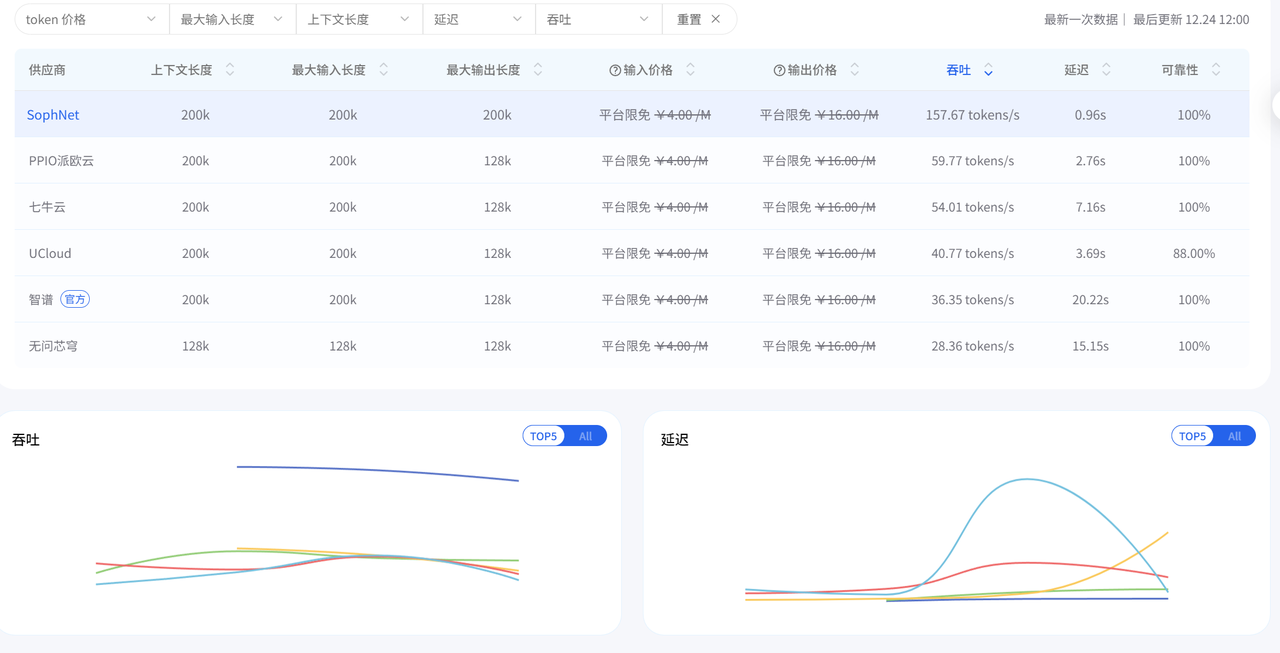
Task: Click the light blue latency peak curve
Action: tap(1027, 480)
